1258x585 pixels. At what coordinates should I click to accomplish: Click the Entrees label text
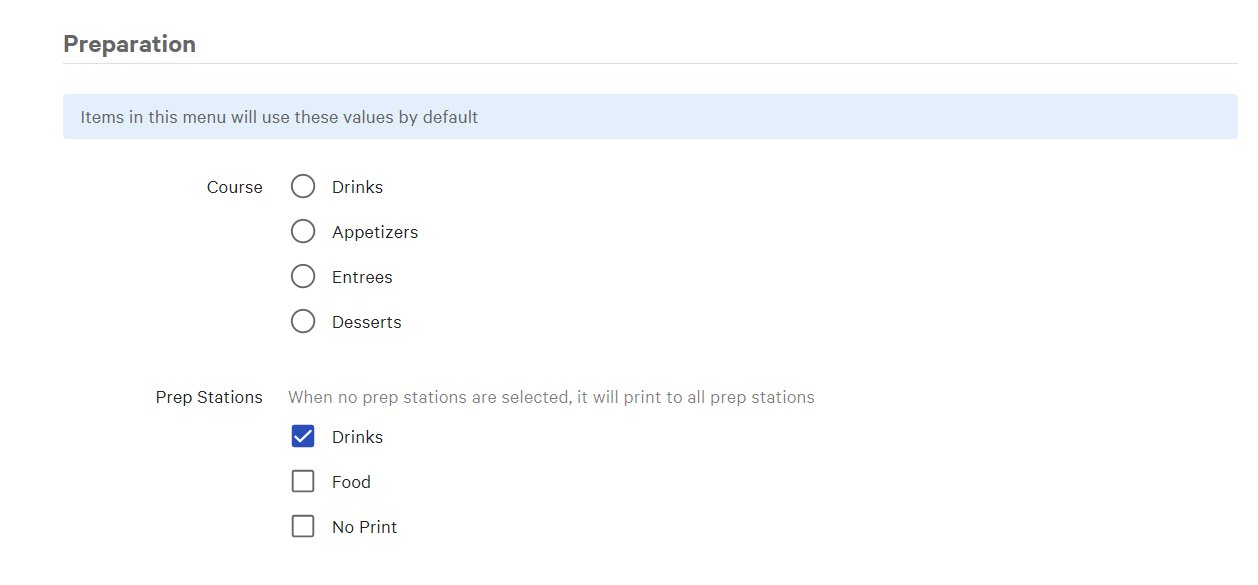362,276
